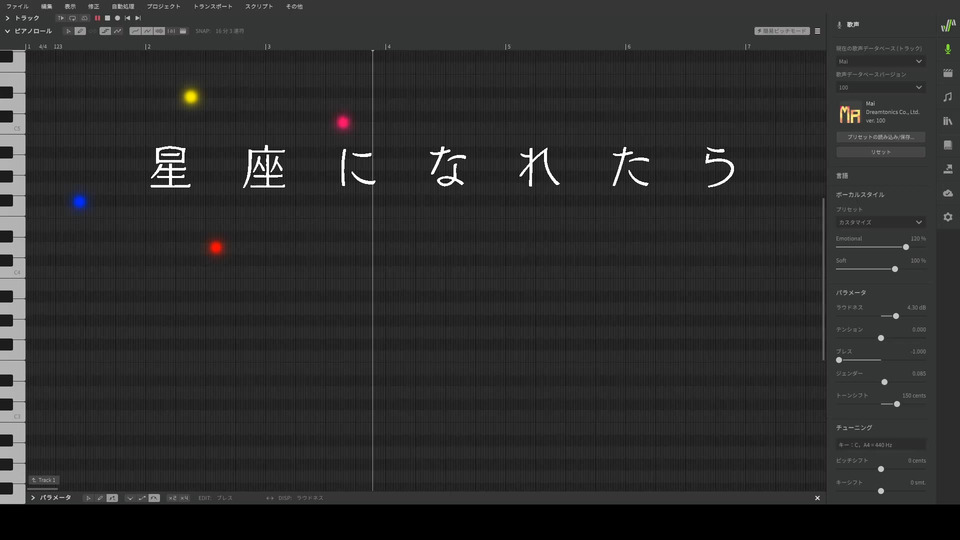Toggle waveform display in piano roll
The image size is (960, 540).
pyautogui.click(x=159, y=31)
